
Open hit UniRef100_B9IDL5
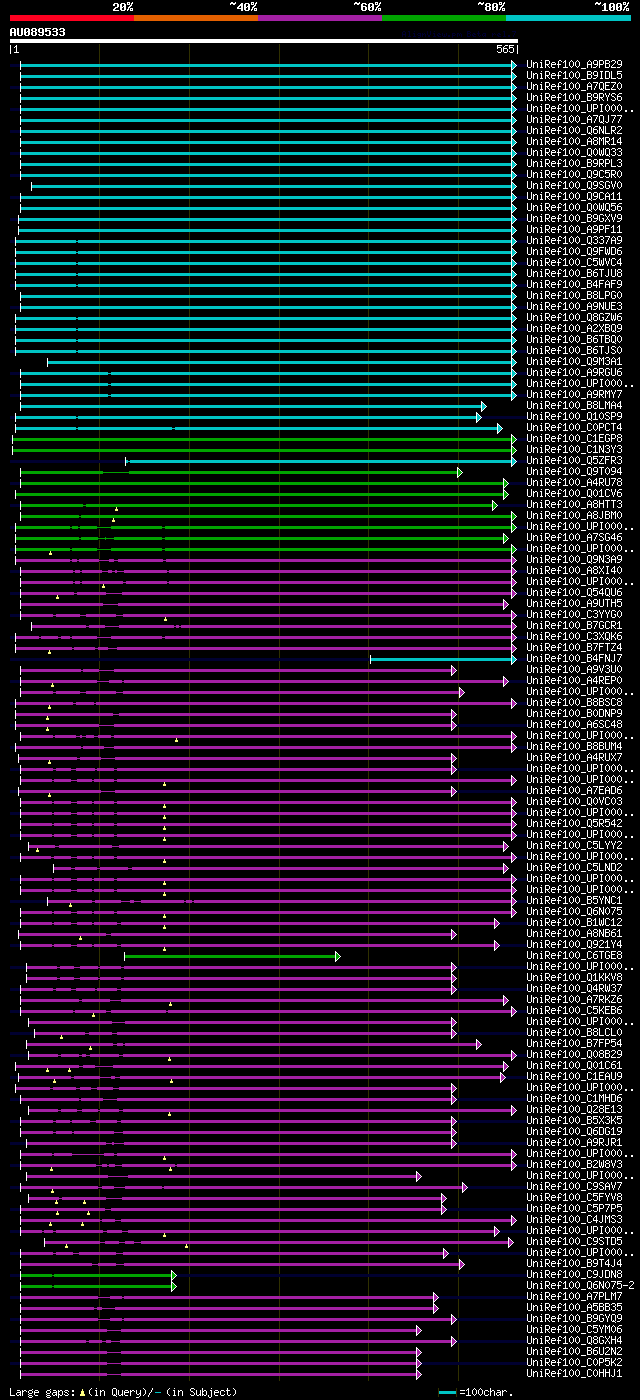(574, 75)
